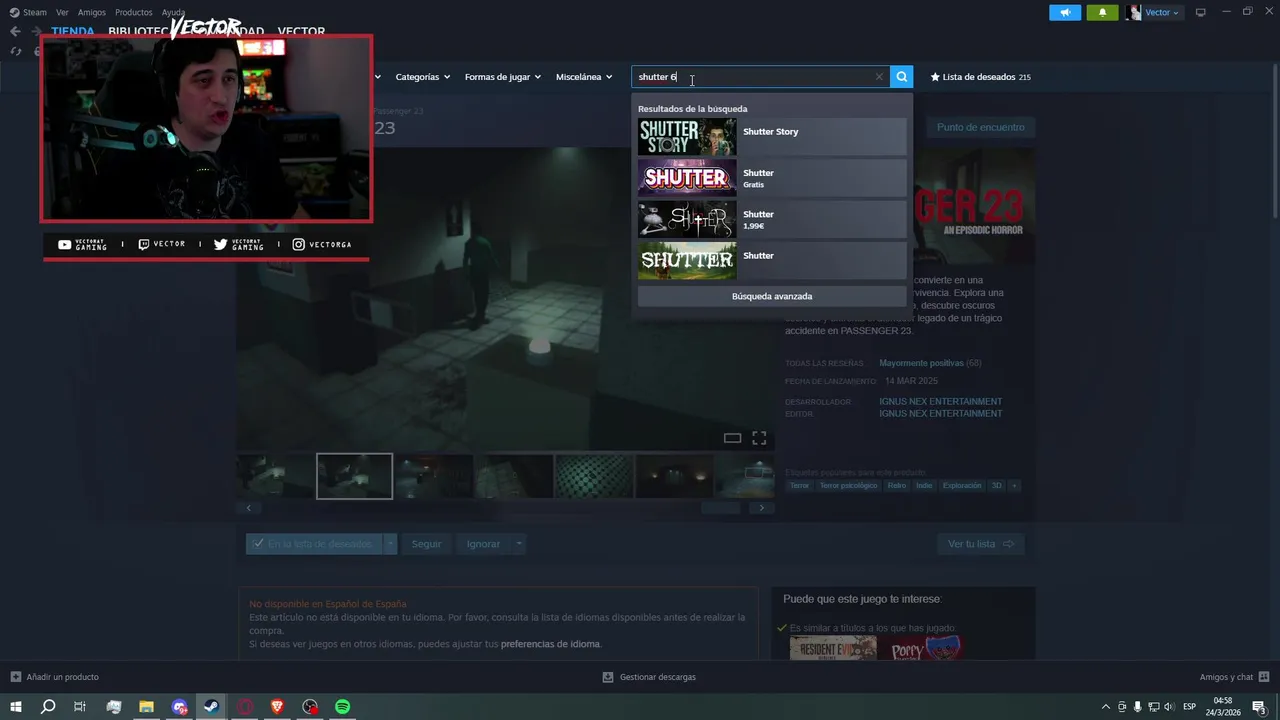Click the Retro tag

click(x=897, y=486)
